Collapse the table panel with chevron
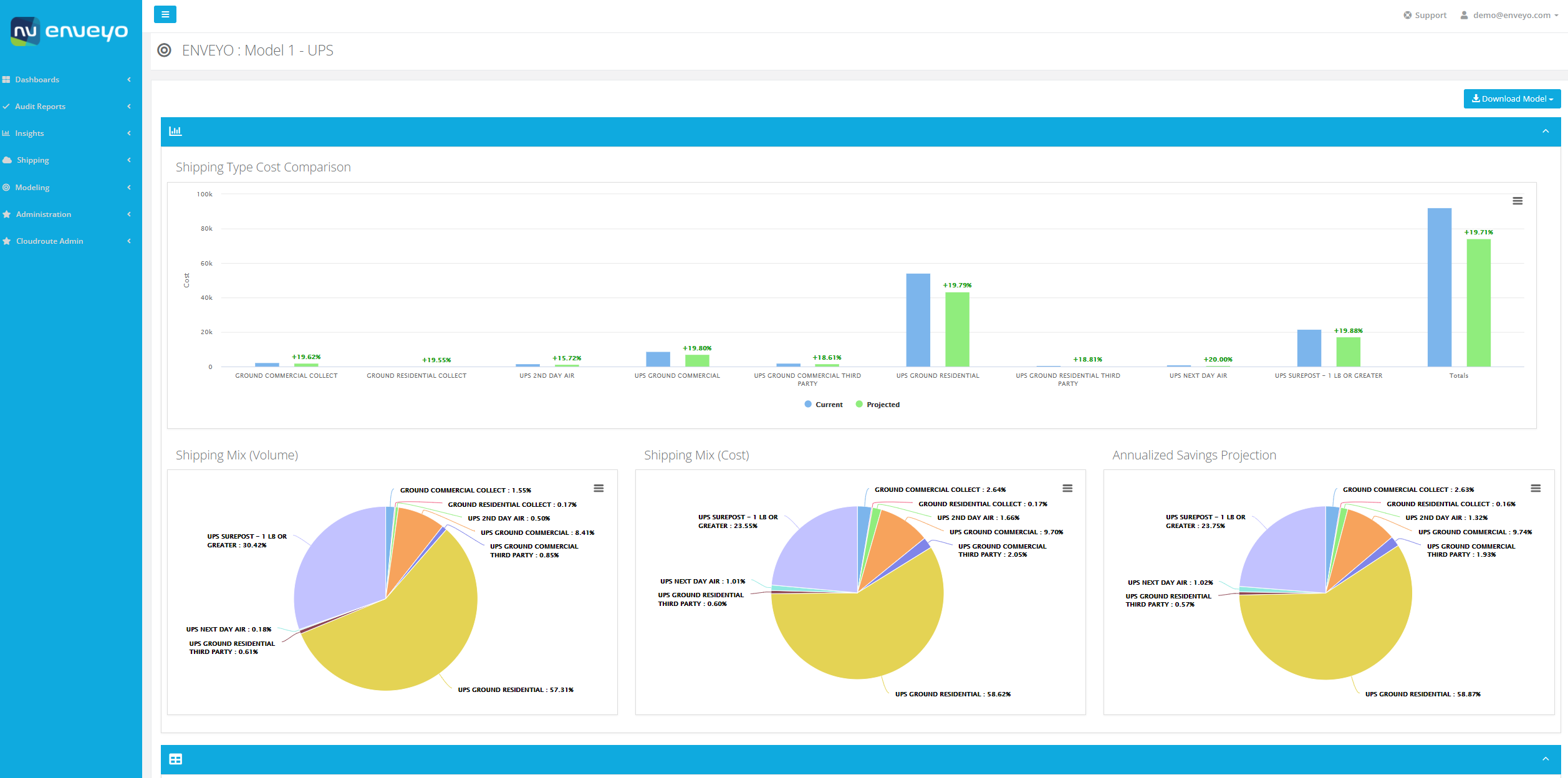The width and height of the screenshot is (1568, 778). tap(1546, 759)
